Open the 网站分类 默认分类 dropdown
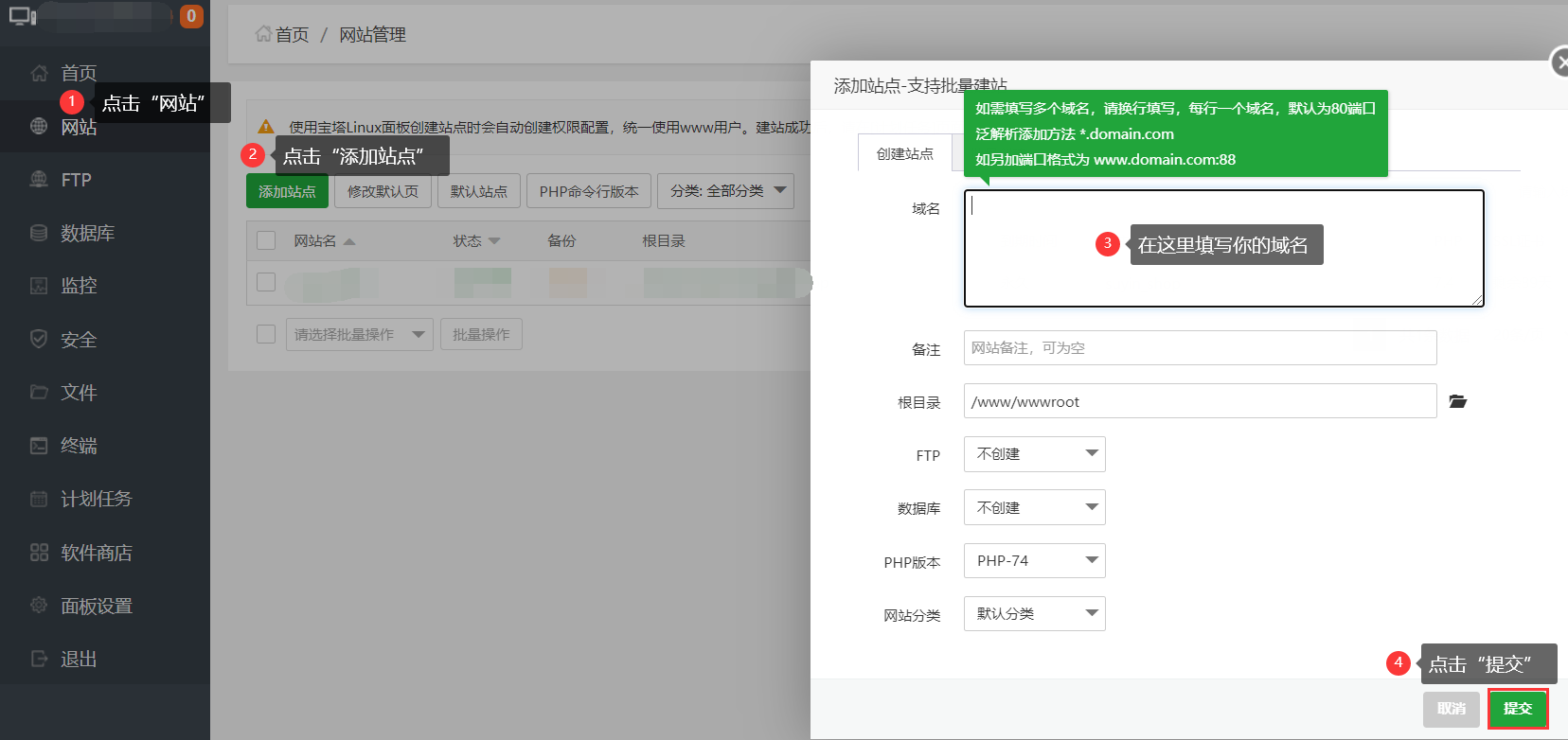The height and width of the screenshot is (740, 1568). (1035, 613)
